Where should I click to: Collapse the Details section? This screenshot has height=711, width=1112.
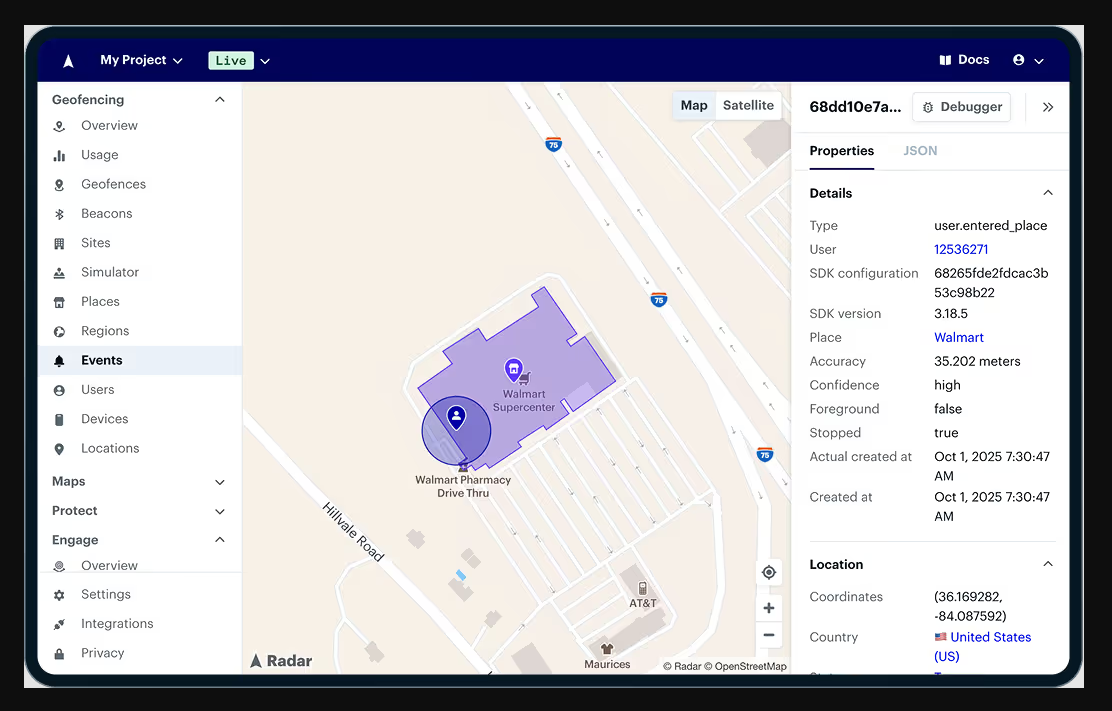coord(1047,193)
